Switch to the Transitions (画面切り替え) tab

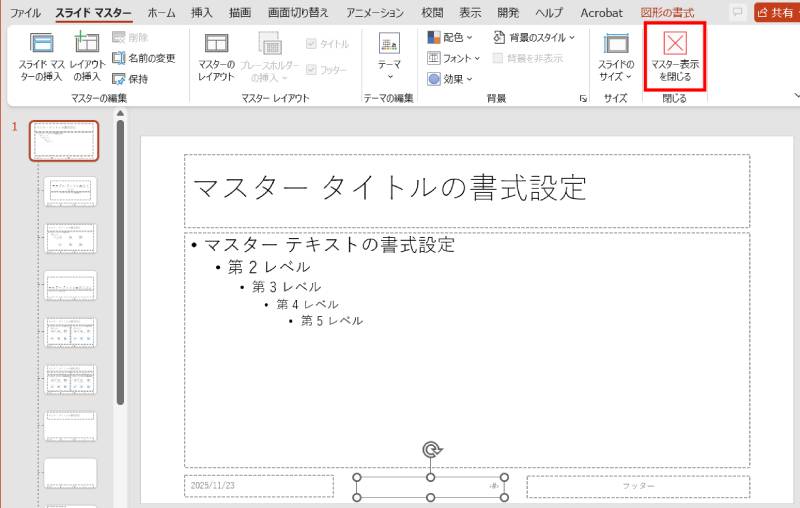coord(298,13)
